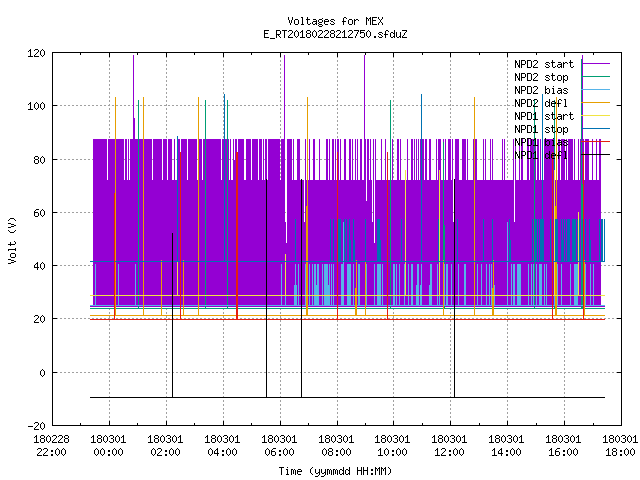640x480 pixels.
Task: Click the filename E_RT20180228212750.sfduZ subtitle
Action: point(335,34)
